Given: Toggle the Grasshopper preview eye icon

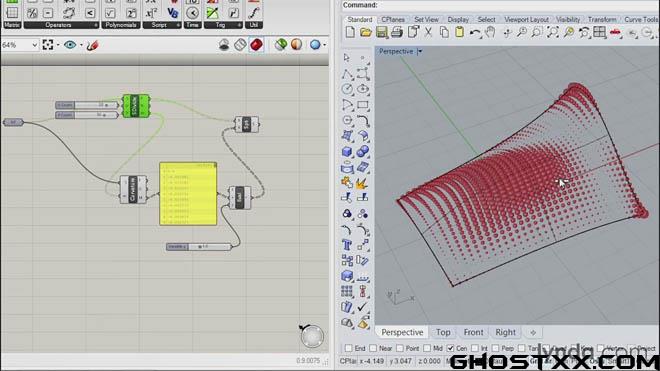Looking at the screenshot, I should (x=70, y=45).
